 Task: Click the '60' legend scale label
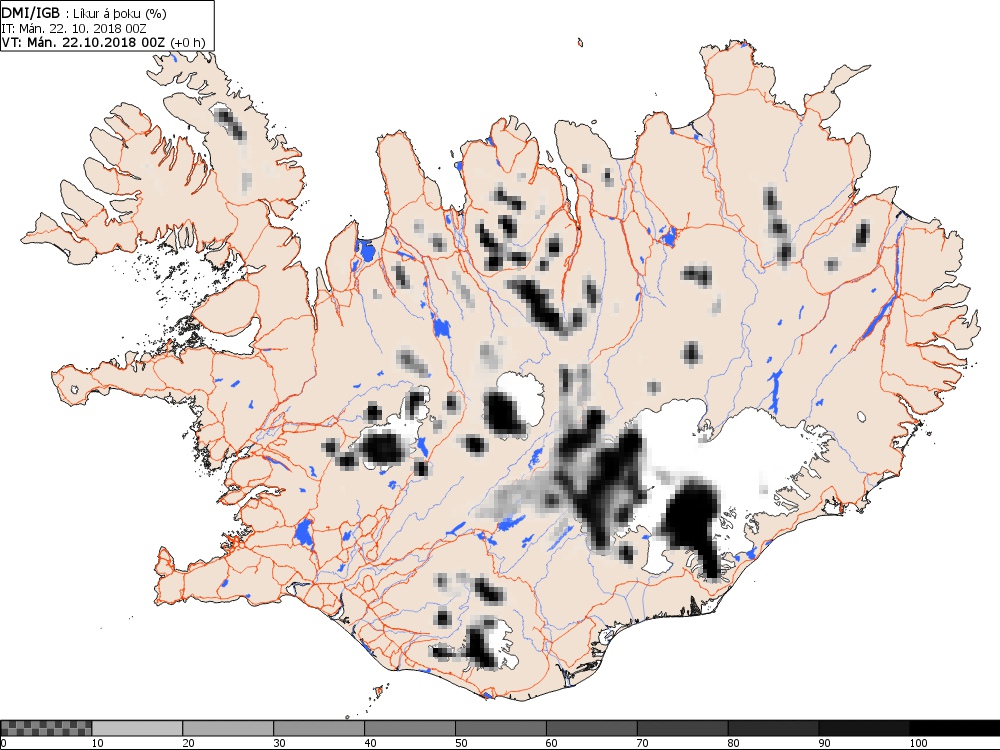[x=552, y=743]
